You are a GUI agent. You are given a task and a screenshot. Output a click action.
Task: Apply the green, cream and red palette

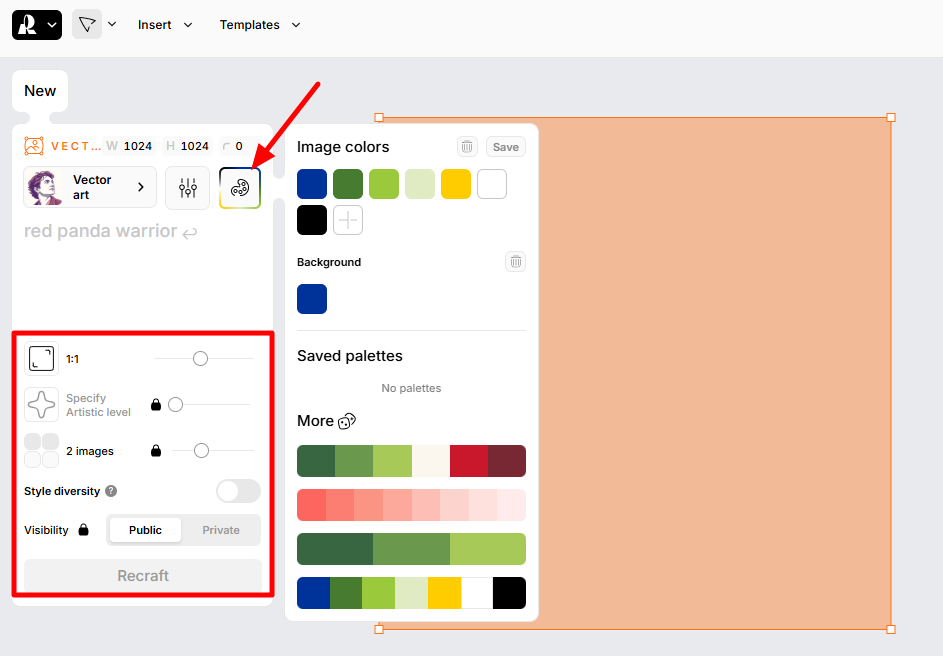coord(411,461)
